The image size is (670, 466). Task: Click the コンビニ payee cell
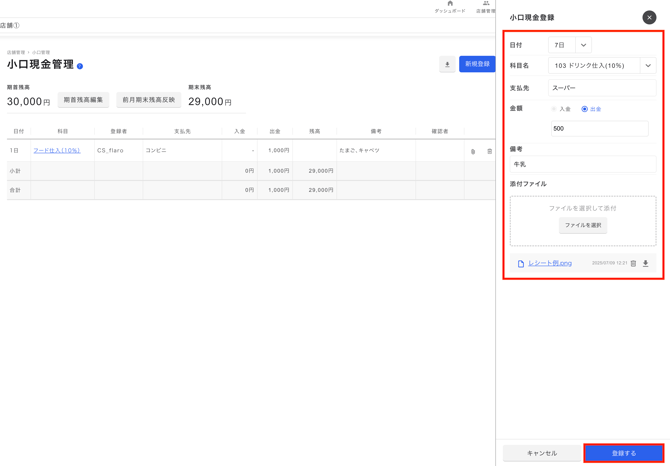coord(156,151)
